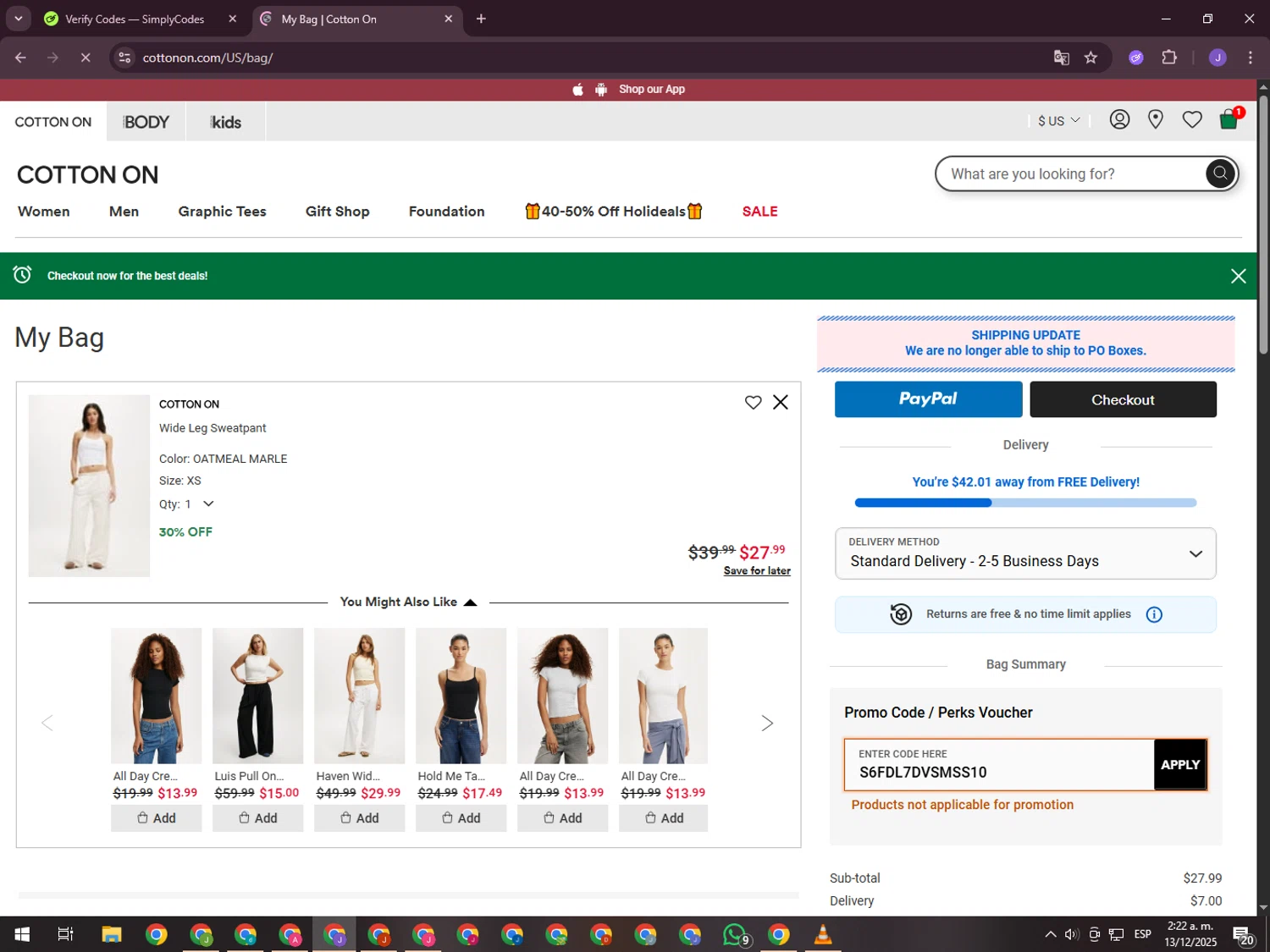Image resolution: width=1270 pixels, height=952 pixels.
Task: Open the Gift Shop menu
Action: click(x=337, y=212)
